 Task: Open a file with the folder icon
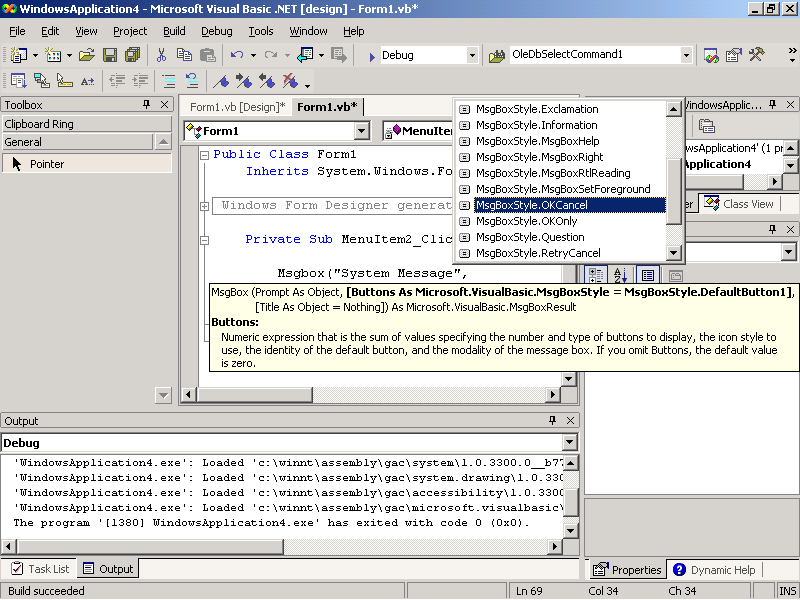click(87, 55)
